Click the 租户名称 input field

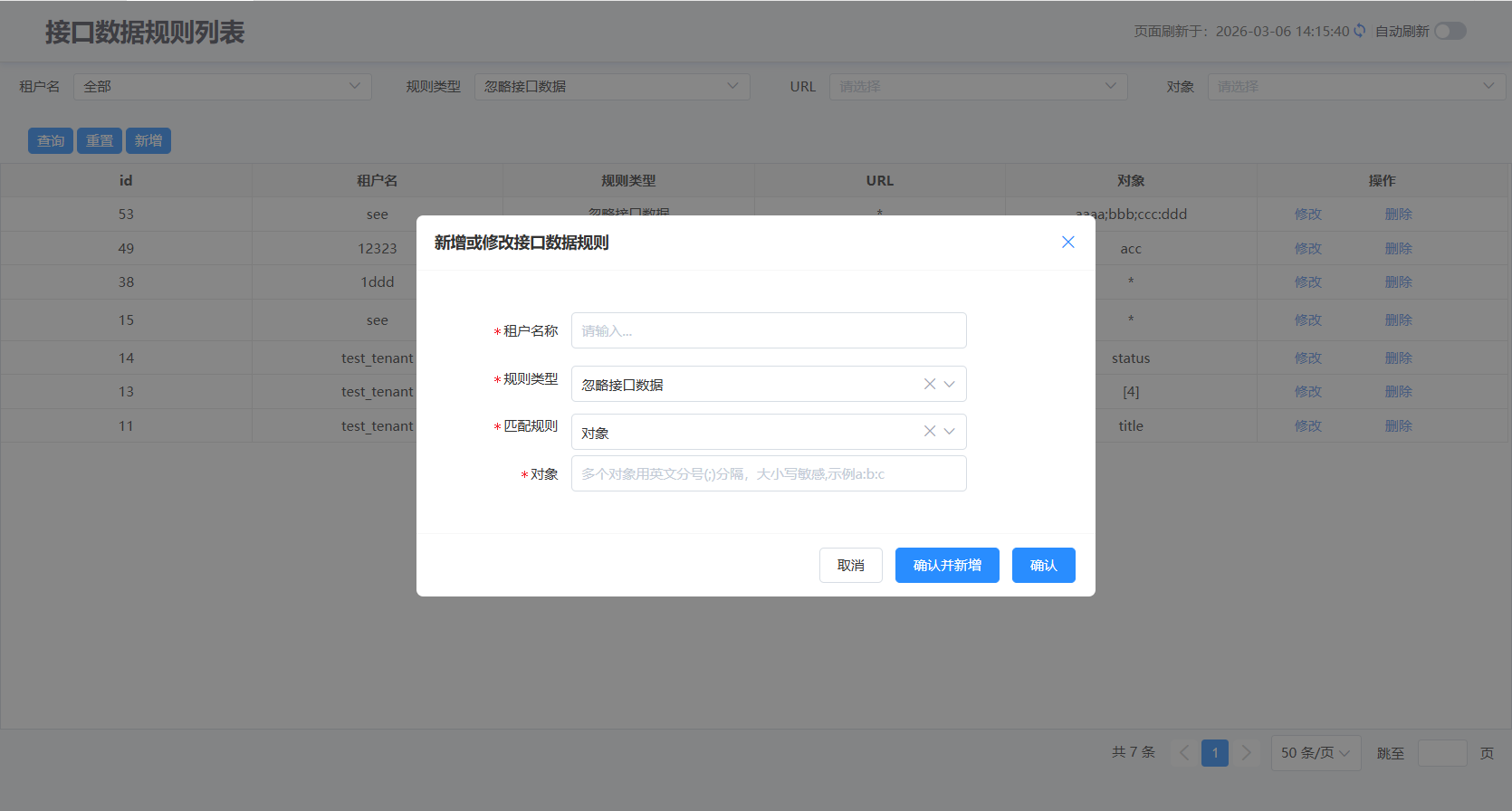768,331
